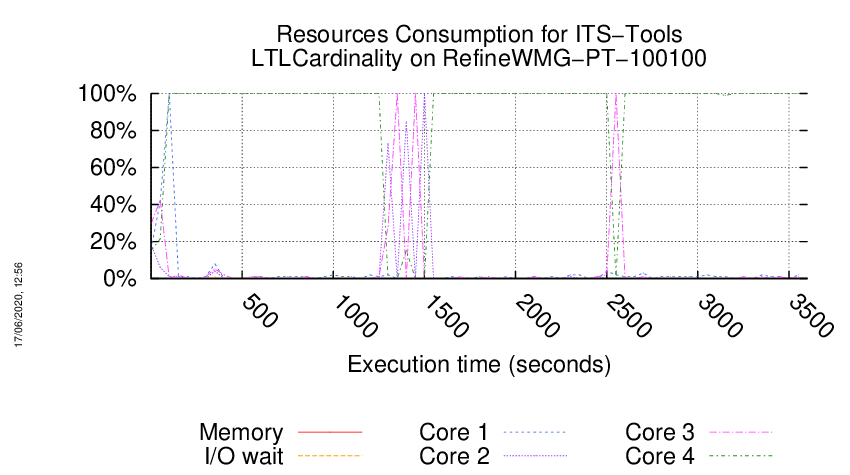Click the subtitle 'LTLCardinality on RefineWMG-PT-100100'

pyautogui.click(x=479, y=58)
